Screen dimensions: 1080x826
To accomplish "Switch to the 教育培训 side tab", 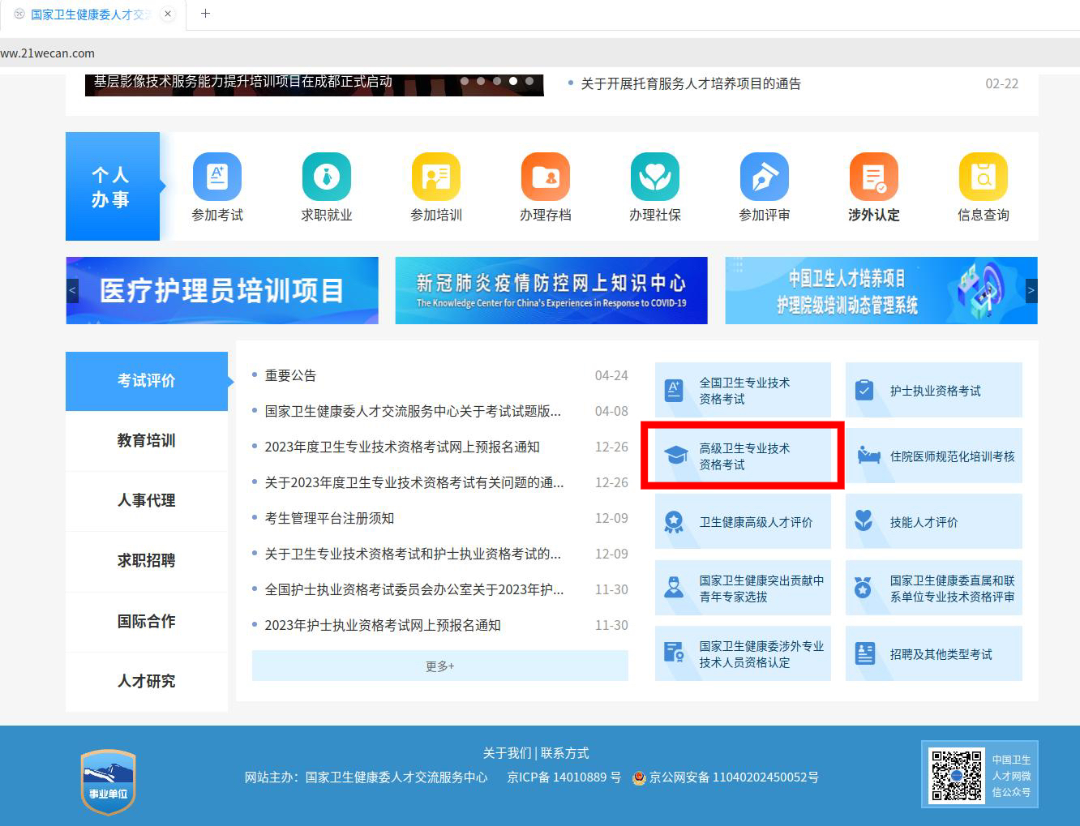I will pos(146,441).
